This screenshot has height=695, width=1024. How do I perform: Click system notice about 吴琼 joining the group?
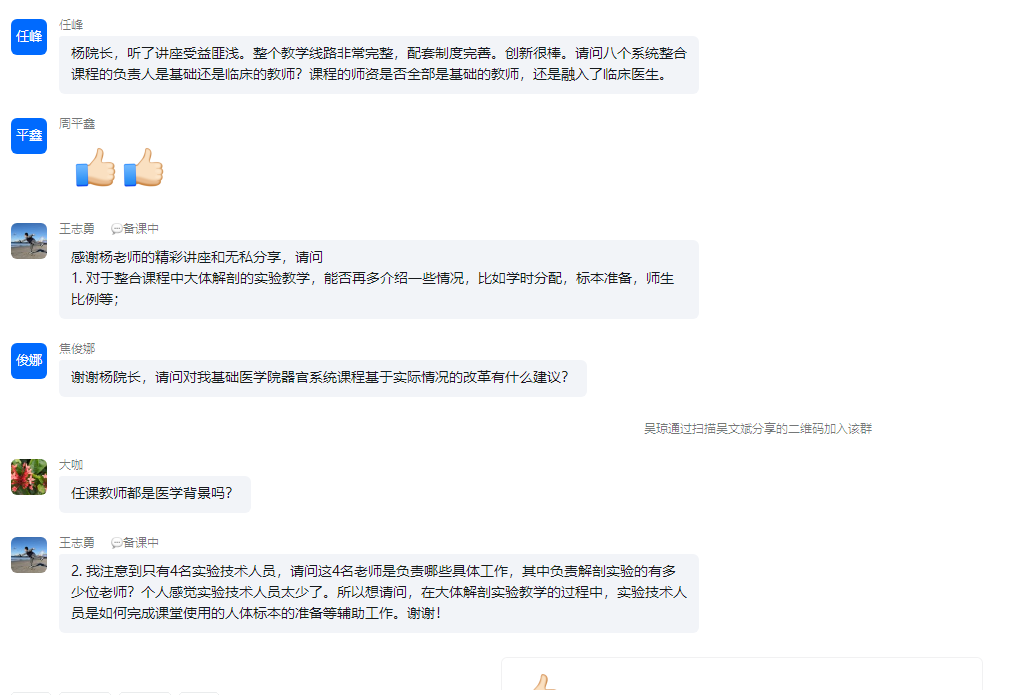point(758,428)
